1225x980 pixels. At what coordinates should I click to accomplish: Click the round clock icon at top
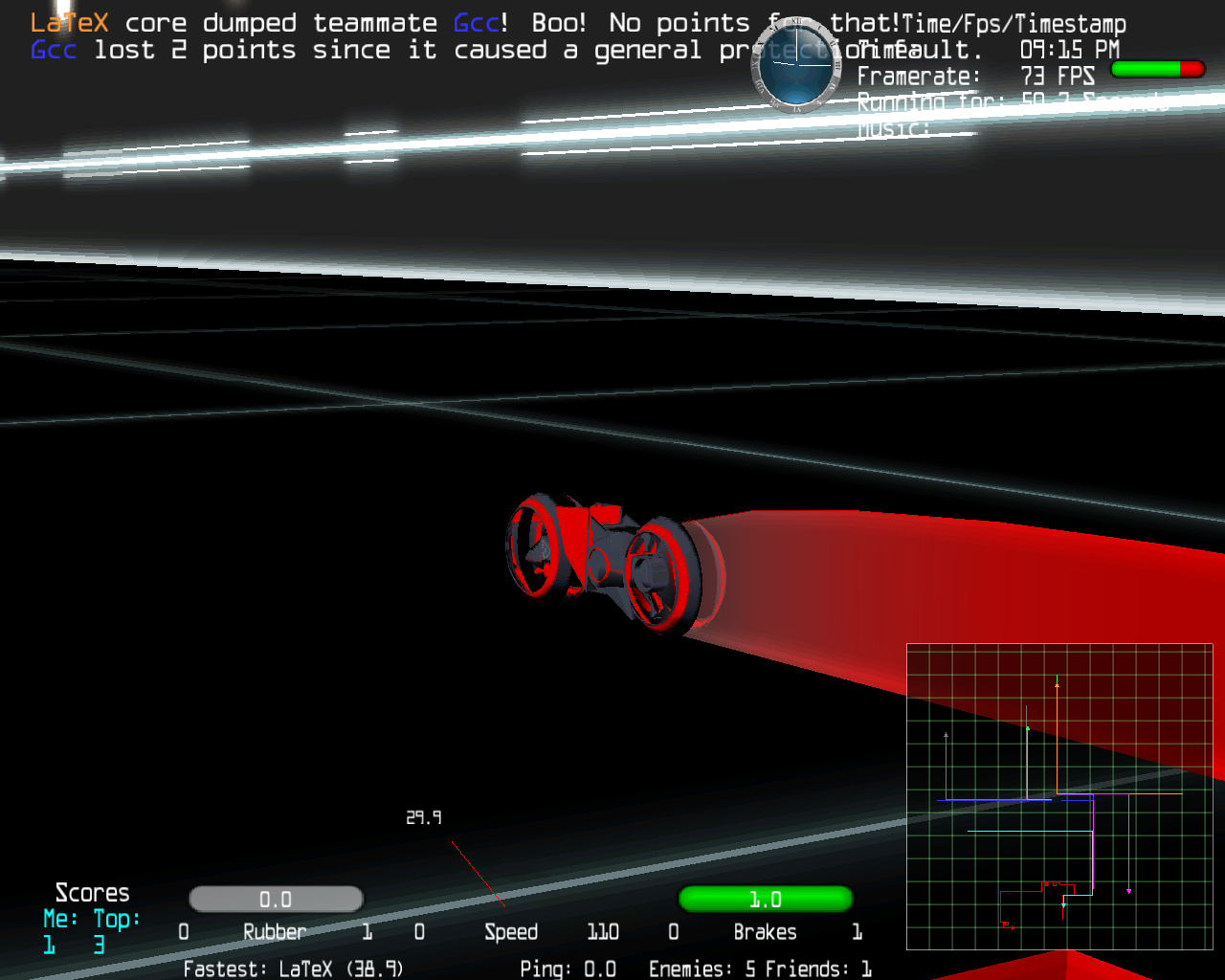[796, 63]
